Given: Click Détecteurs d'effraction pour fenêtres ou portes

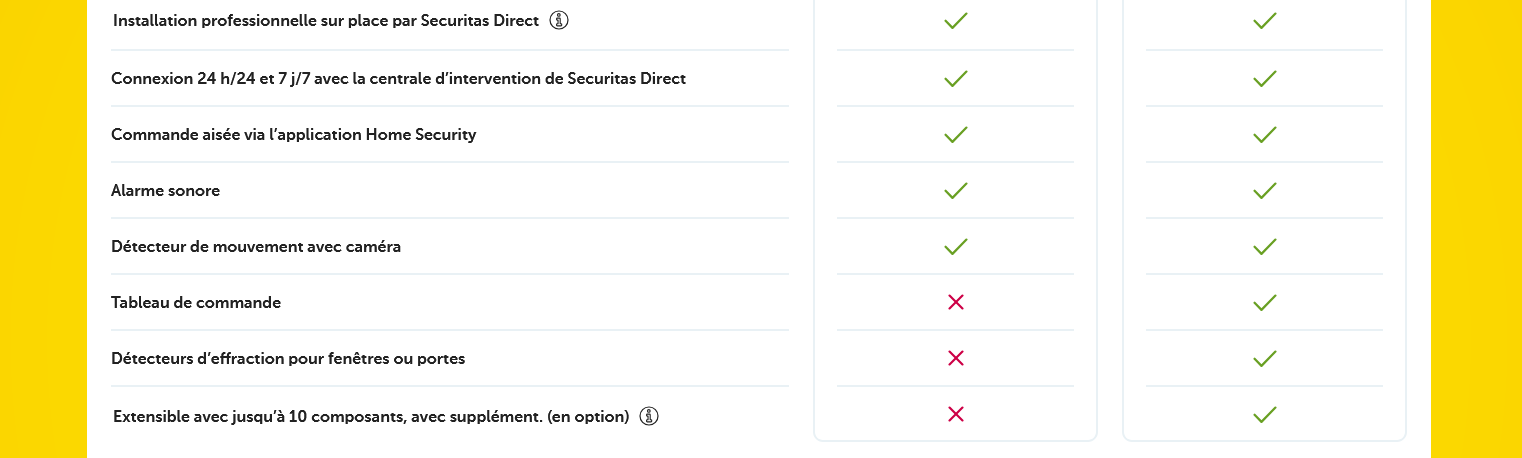Looking at the screenshot, I should (x=288, y=358).
